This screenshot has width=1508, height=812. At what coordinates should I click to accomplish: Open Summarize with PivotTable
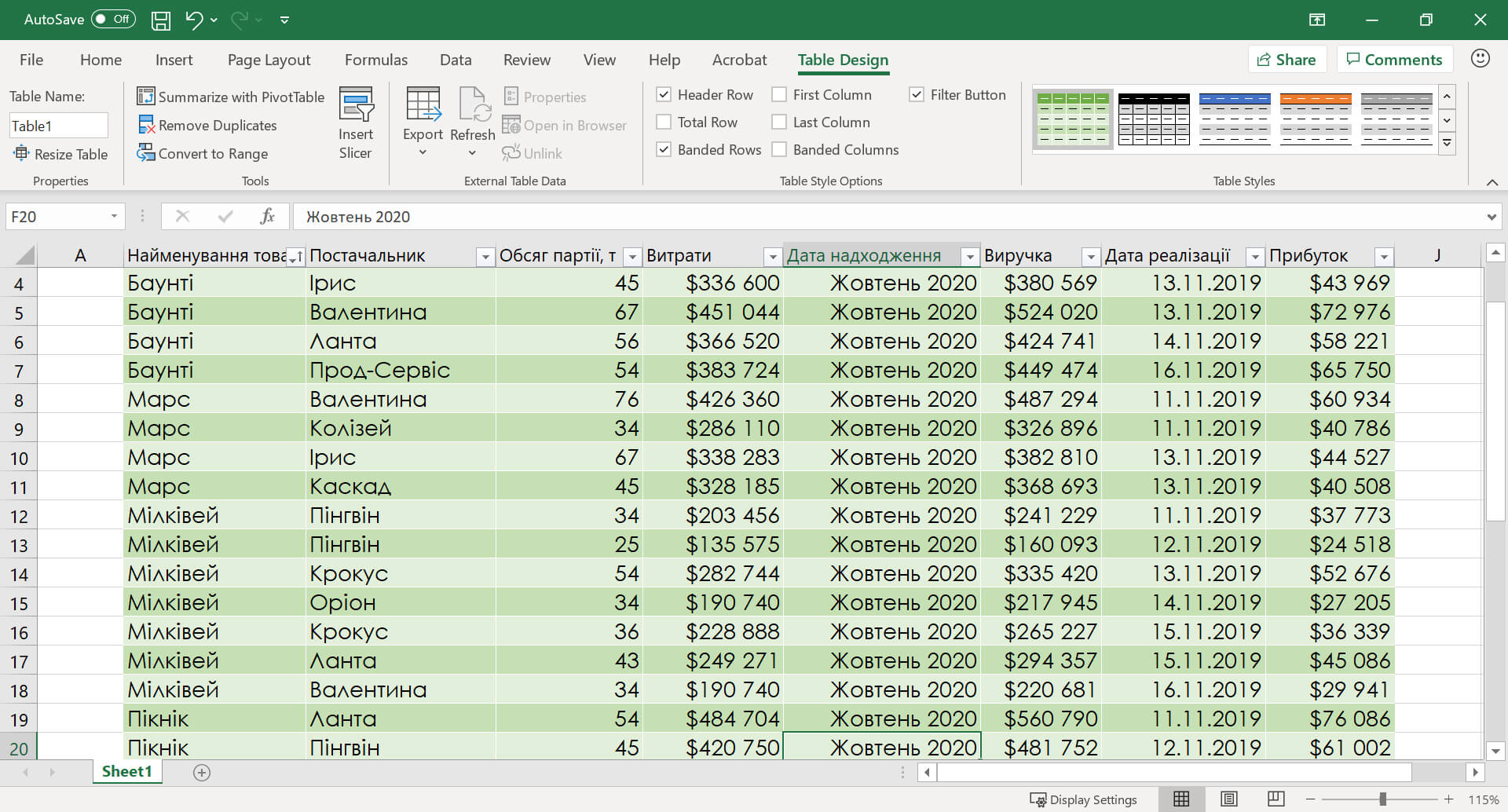click(230, 97)
